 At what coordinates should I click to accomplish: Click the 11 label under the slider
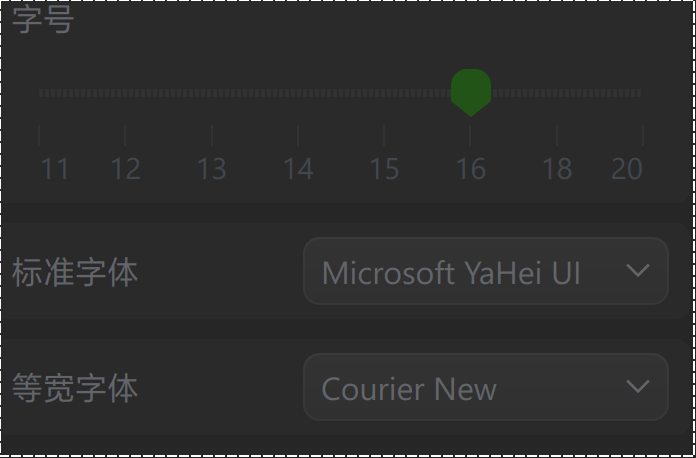pyautogui.click(x=55, y=168)
